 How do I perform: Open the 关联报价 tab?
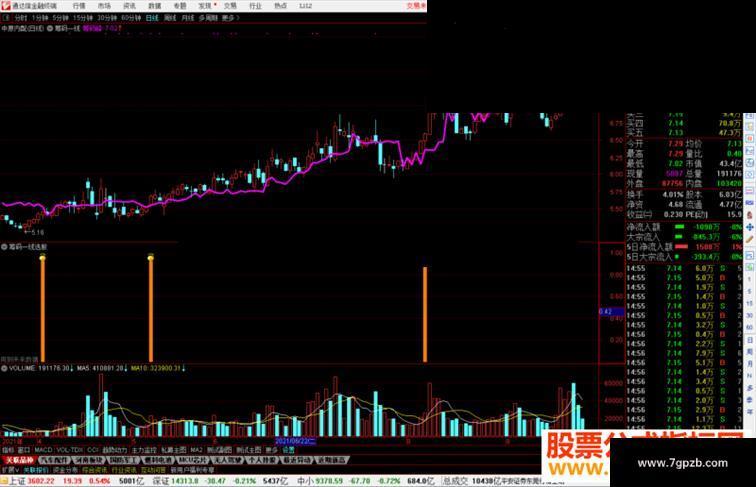click(x=36, y=470)
